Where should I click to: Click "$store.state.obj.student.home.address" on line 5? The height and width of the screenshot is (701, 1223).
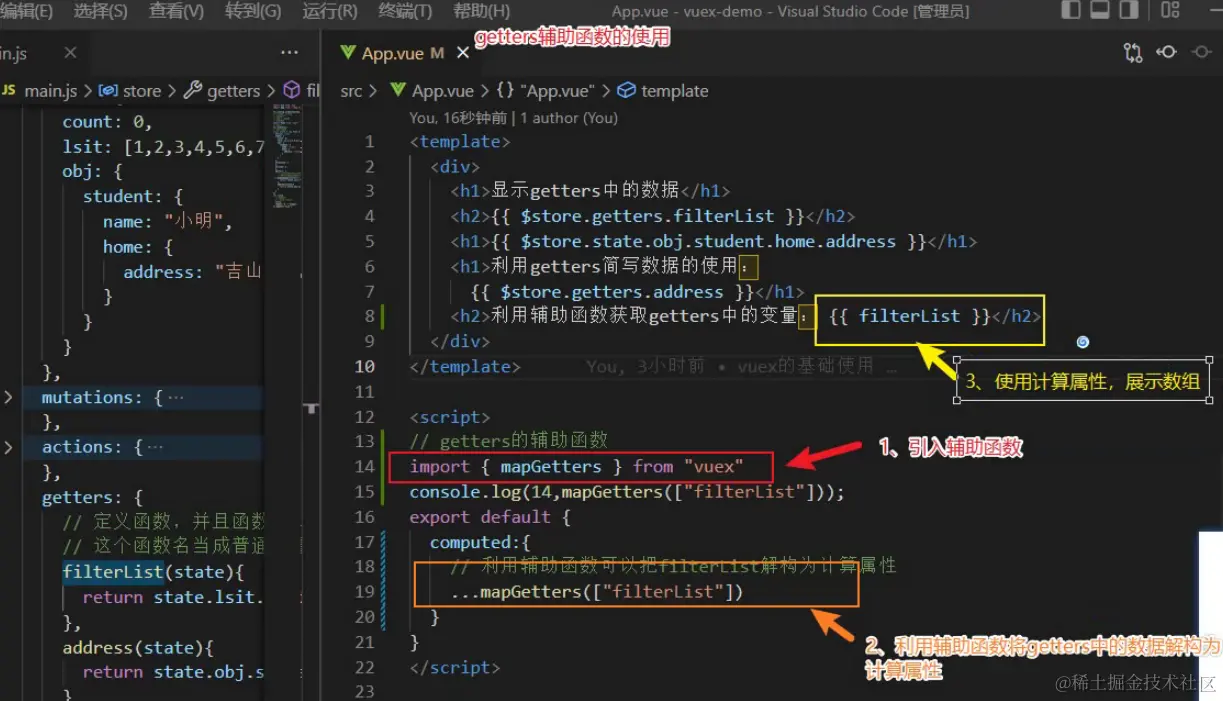pyautogui.click(x=708, y=241)
